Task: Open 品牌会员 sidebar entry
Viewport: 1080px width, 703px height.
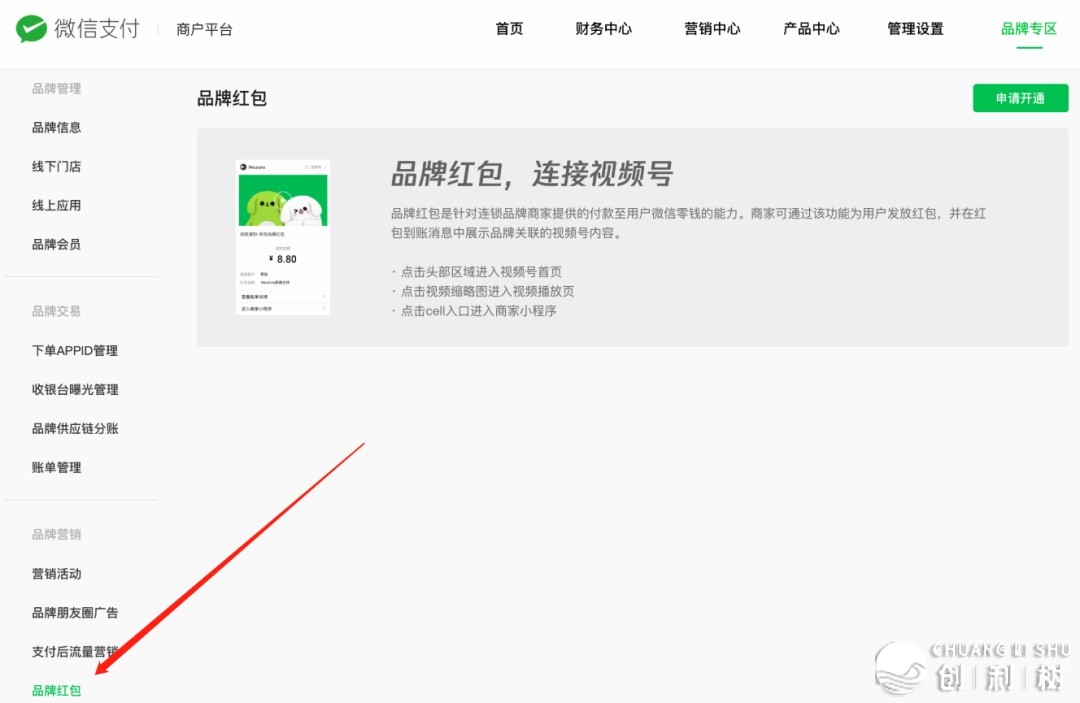Action: 56,244
